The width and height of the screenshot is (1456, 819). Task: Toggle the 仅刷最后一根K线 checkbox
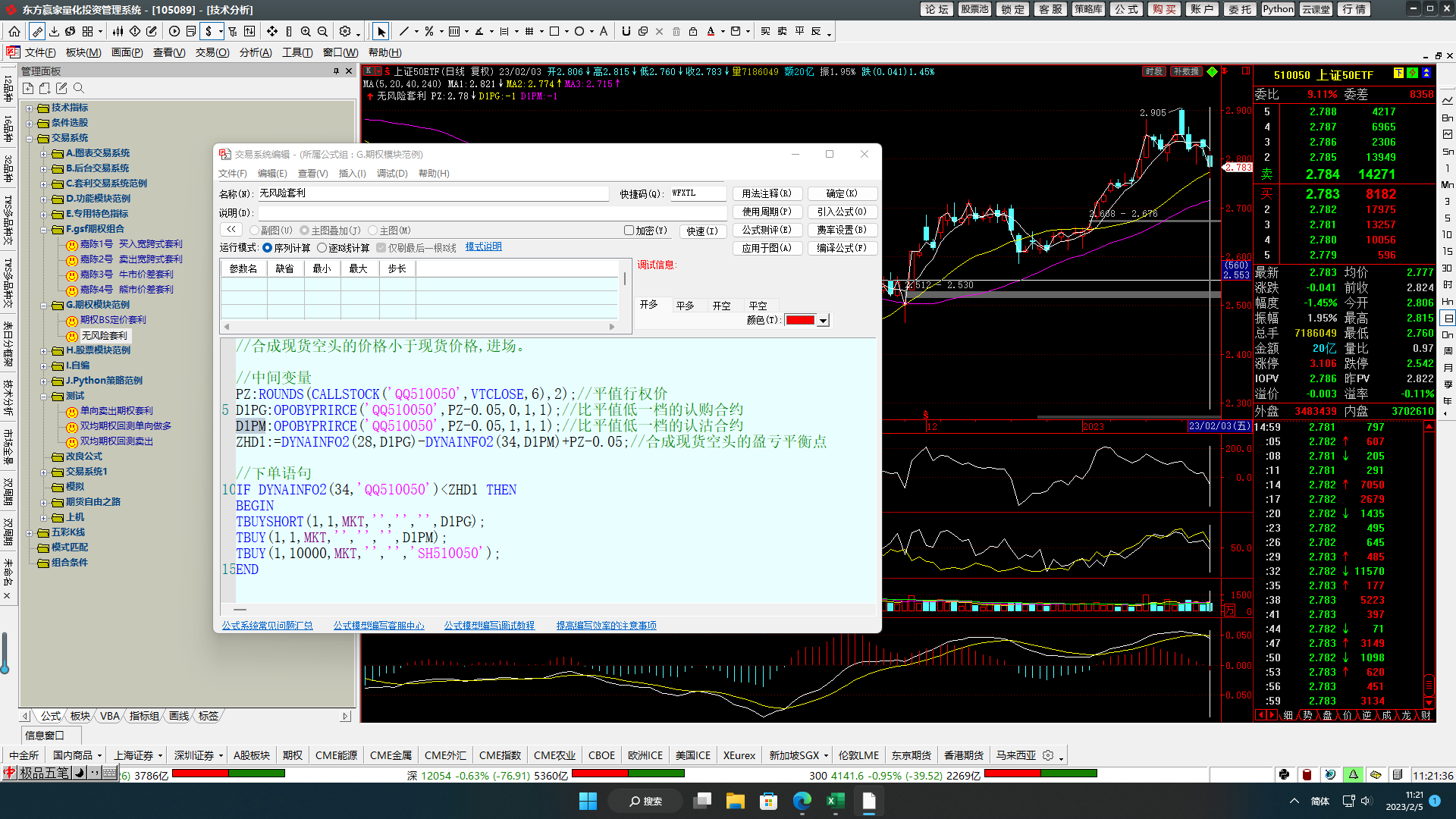[x=381, y=248]
